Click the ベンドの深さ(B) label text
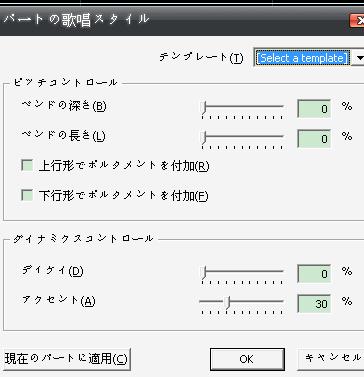Screen dimensions: 364x377 pyautogui.click(x=64, y=106)
